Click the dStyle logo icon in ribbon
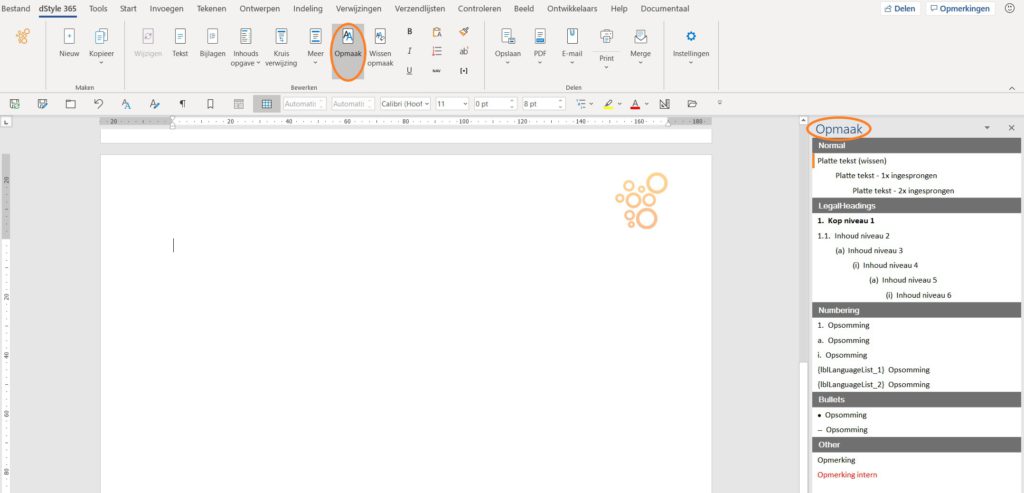 click(23, 37)
